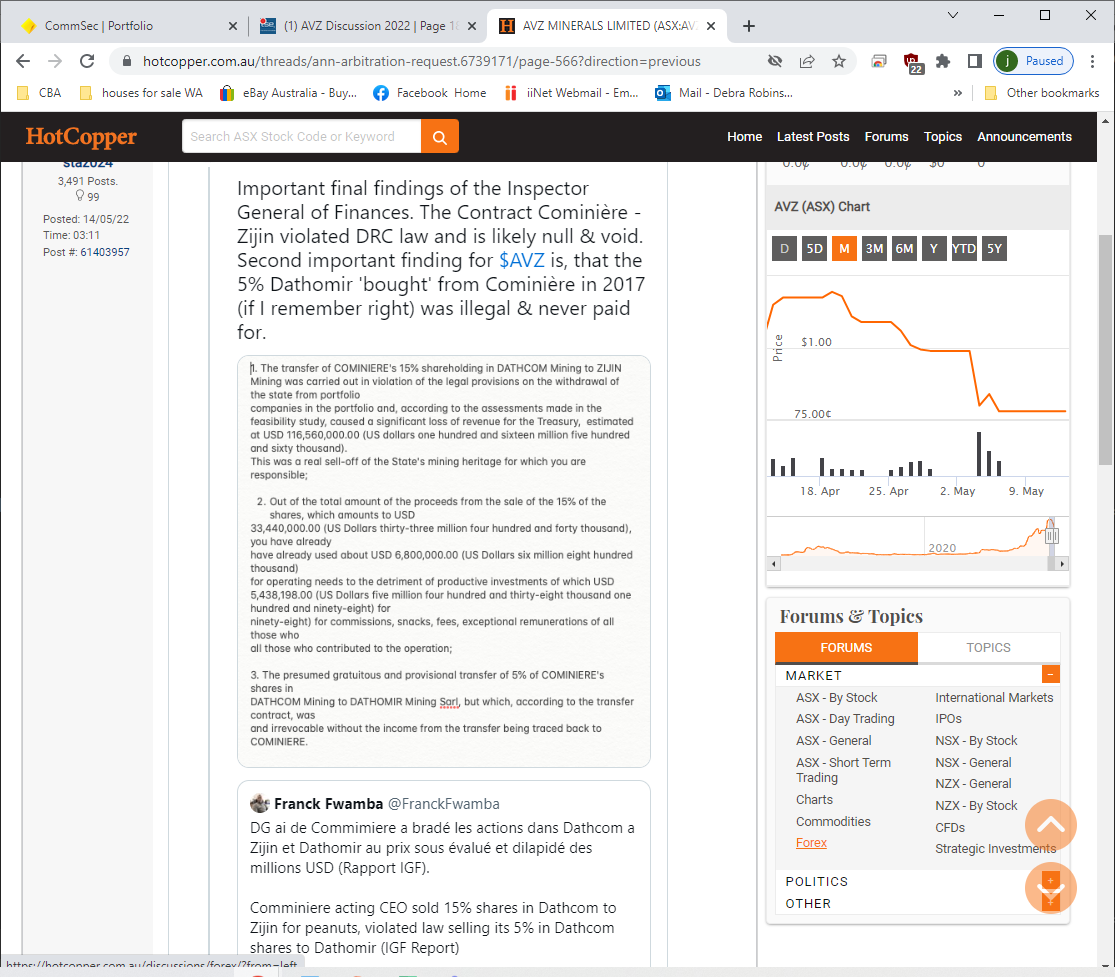Click the HotCopper logo

pos(81,137)
